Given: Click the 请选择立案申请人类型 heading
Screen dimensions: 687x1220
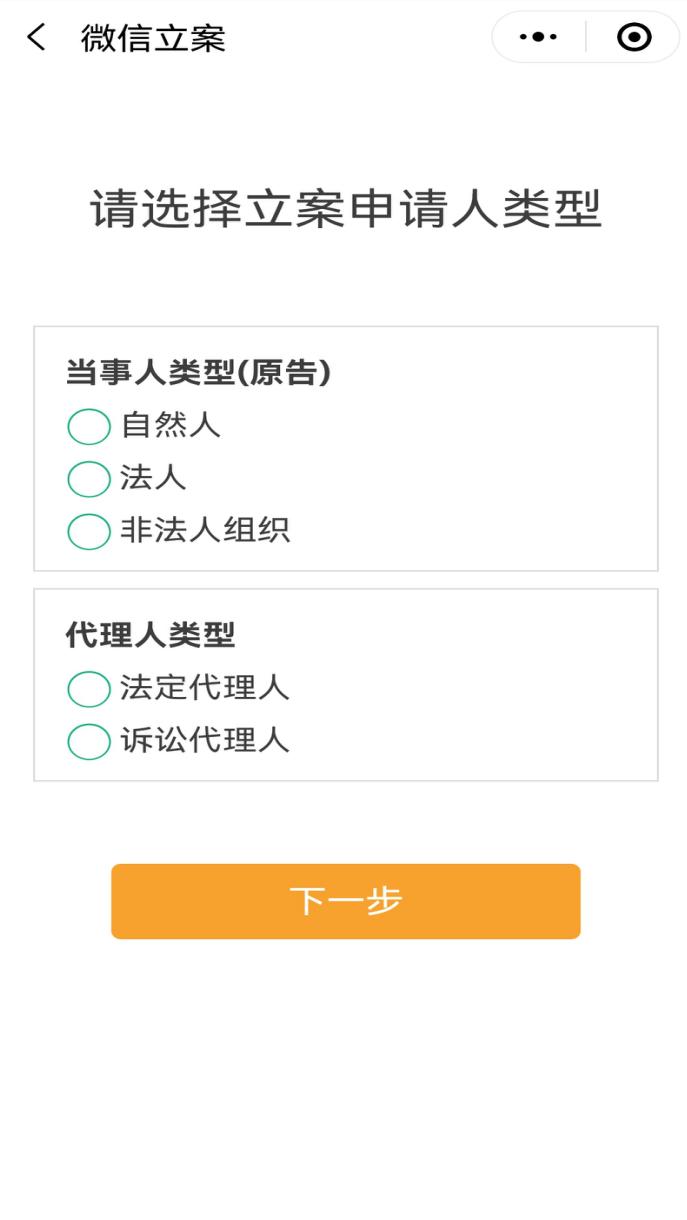Looking at the screenshot, I should (345, 210).
